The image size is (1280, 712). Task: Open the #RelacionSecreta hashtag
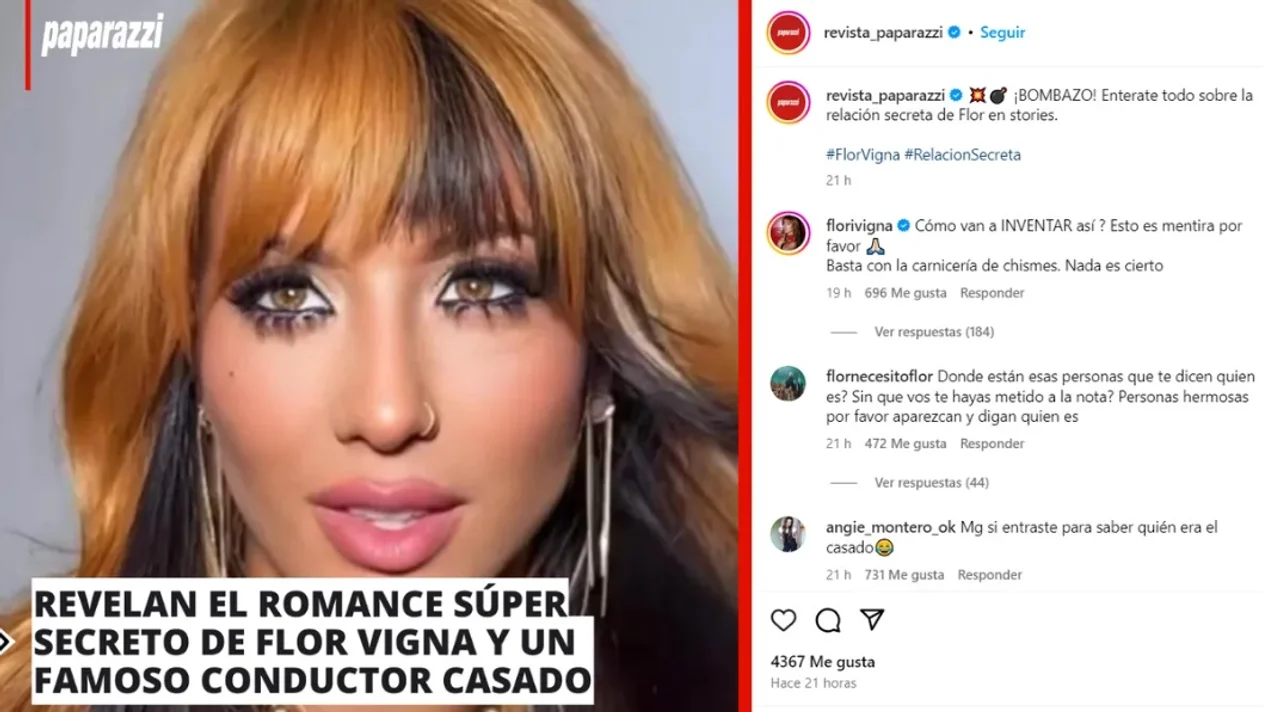pos(962,155)
